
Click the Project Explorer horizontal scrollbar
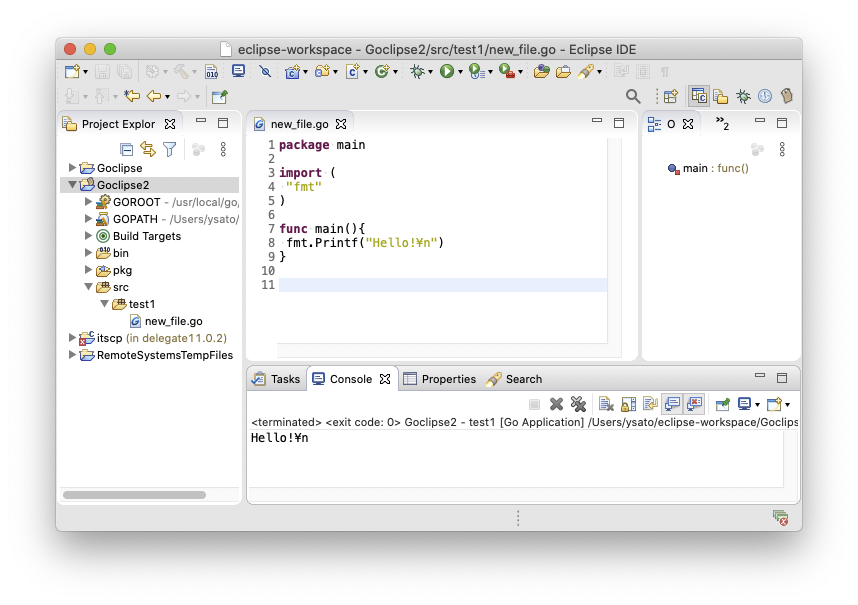(134, 495)
